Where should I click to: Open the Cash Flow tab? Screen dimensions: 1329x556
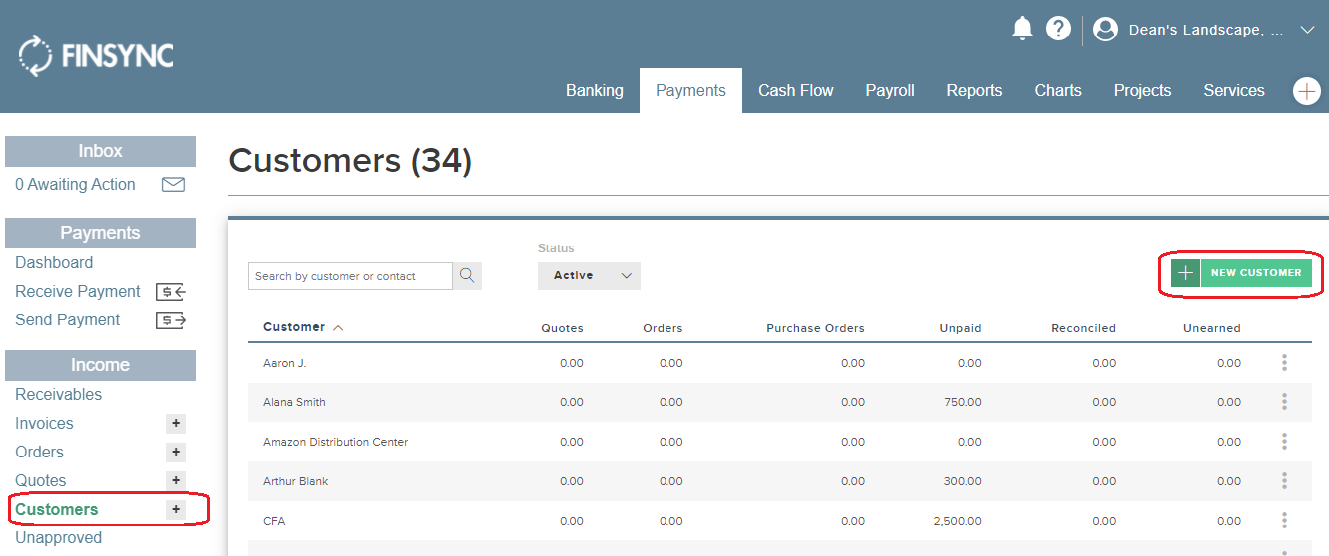[x=796, y=91]
